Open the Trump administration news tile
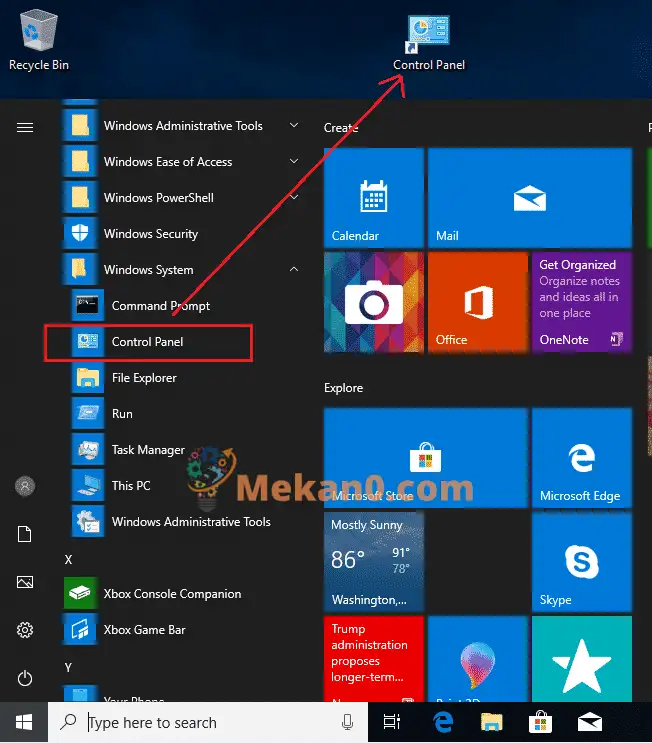Screen dimensions: 652x743 374,659
